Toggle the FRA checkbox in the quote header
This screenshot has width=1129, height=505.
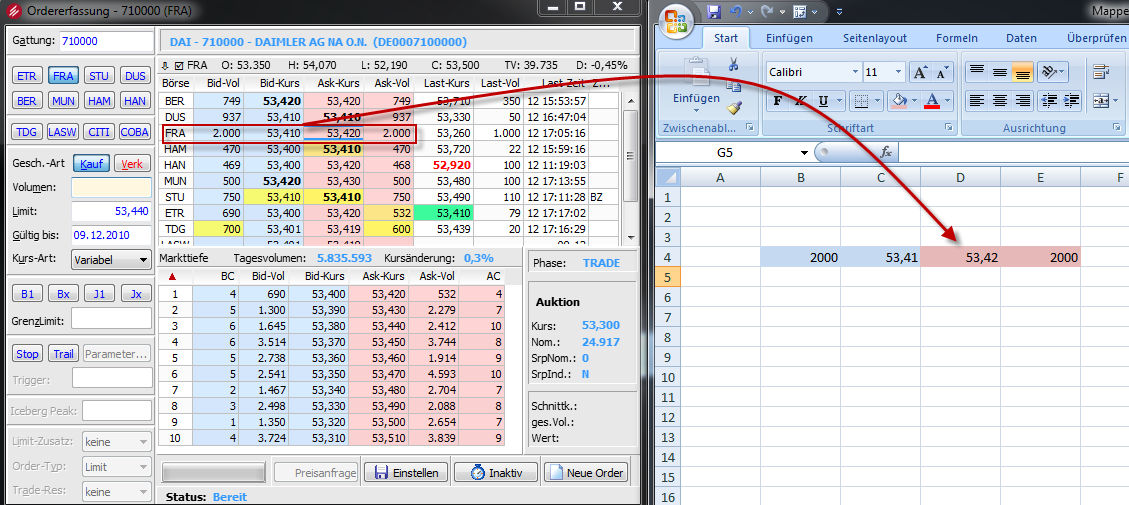tap(179, 65)
